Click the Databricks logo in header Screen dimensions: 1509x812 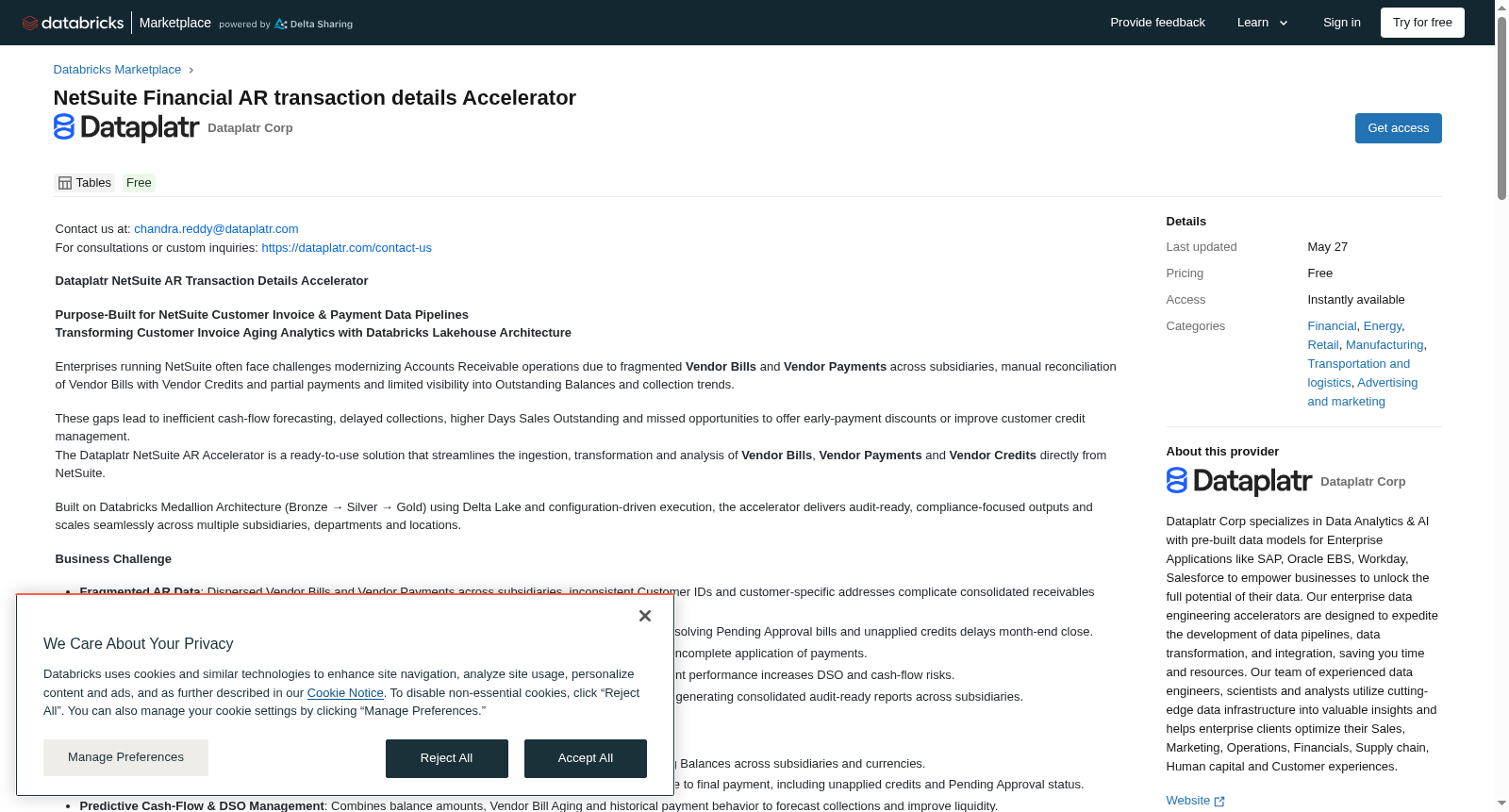pos(73,23)
